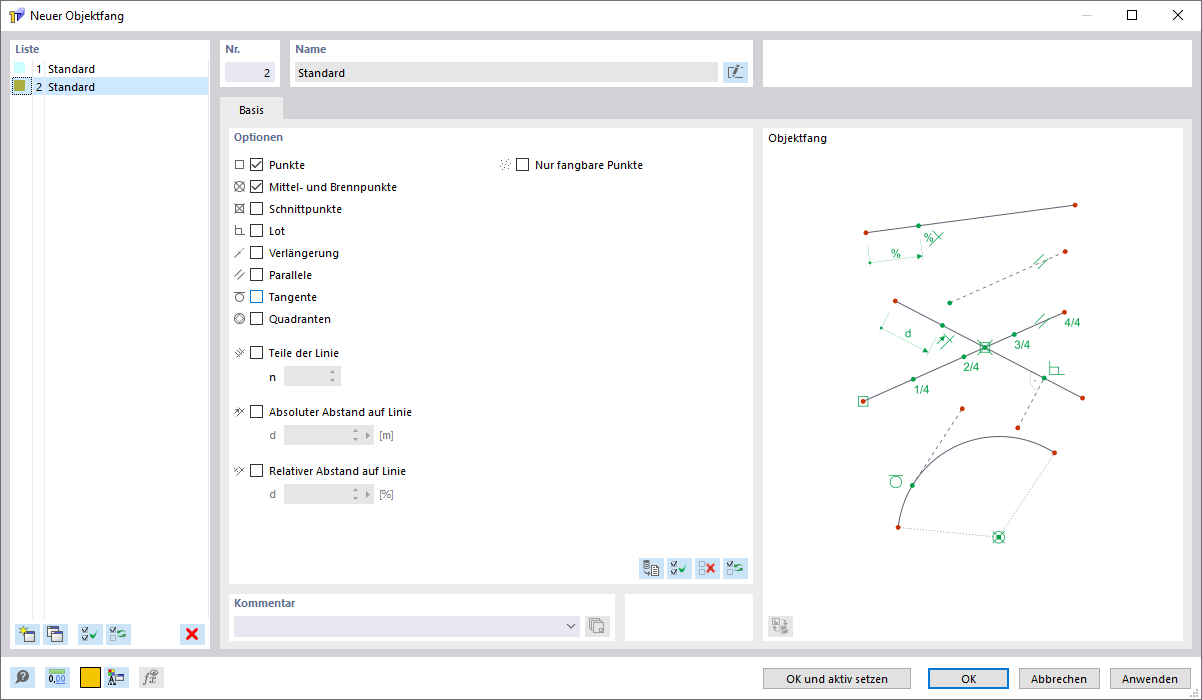Delete the selected list entry with red X
This screenshot has width=1202, height=700.
[x=192, y=634]
